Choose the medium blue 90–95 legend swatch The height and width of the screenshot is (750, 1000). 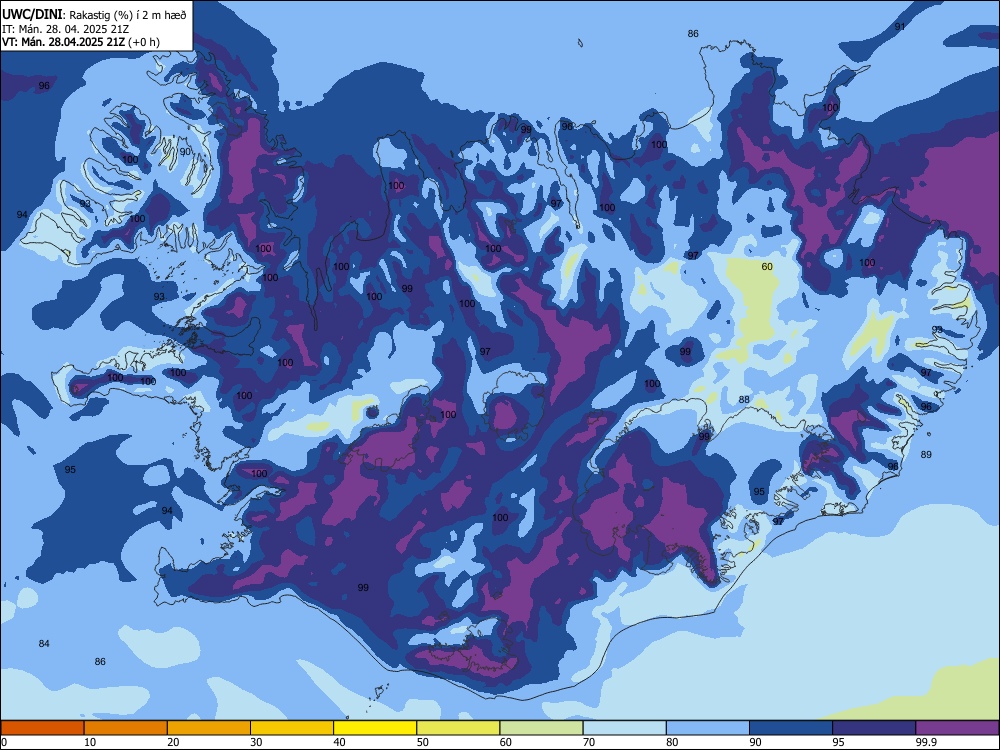(x=791, y=728)
